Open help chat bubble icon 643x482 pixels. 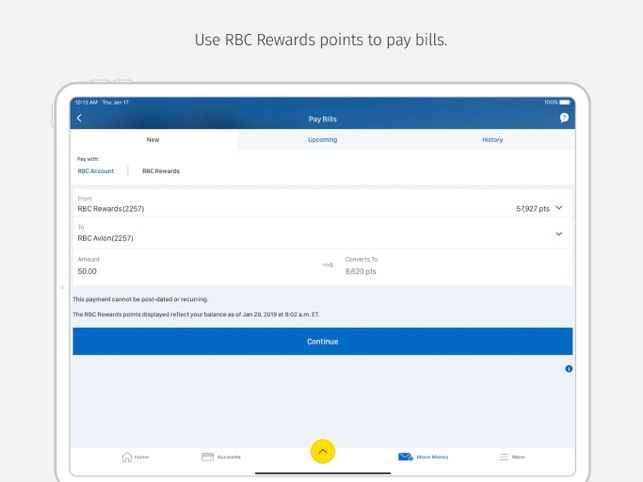point(564,118)
